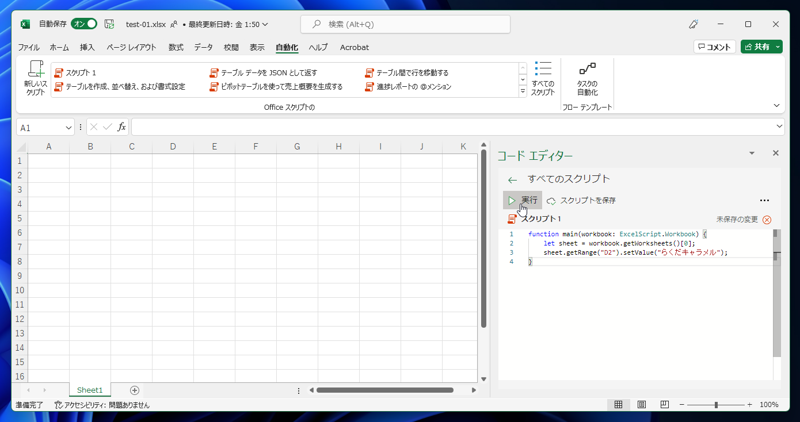800x422 pixels.
Task: Switch to Page Break Preview icon
Action: pyautogui.click(x=664, y=405)
